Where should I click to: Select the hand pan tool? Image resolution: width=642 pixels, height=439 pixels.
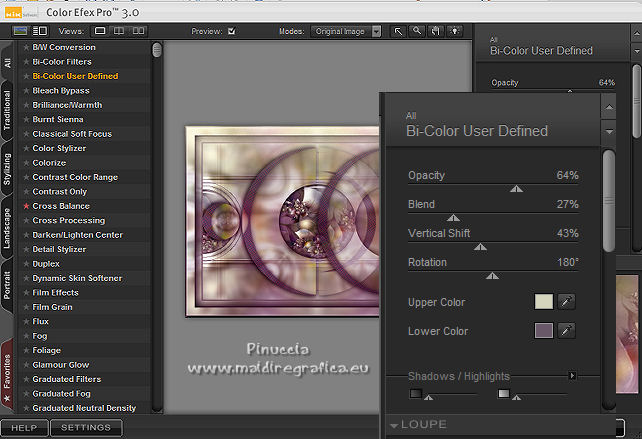coord(436,31)
